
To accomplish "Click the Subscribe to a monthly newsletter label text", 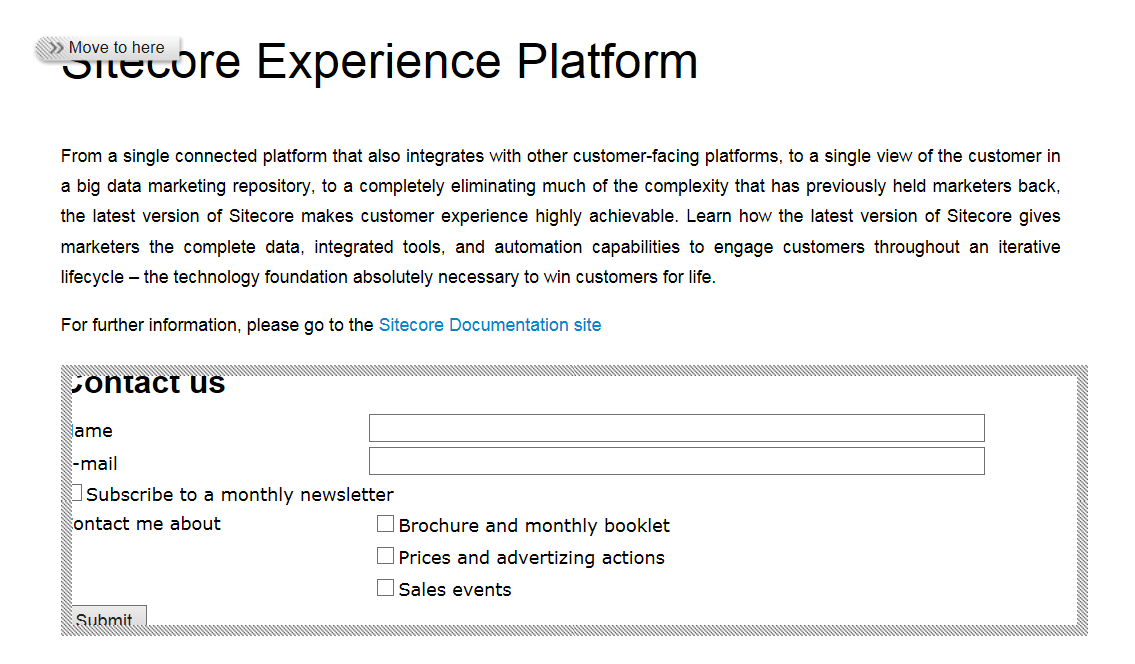I will click(x=240, y=495).
